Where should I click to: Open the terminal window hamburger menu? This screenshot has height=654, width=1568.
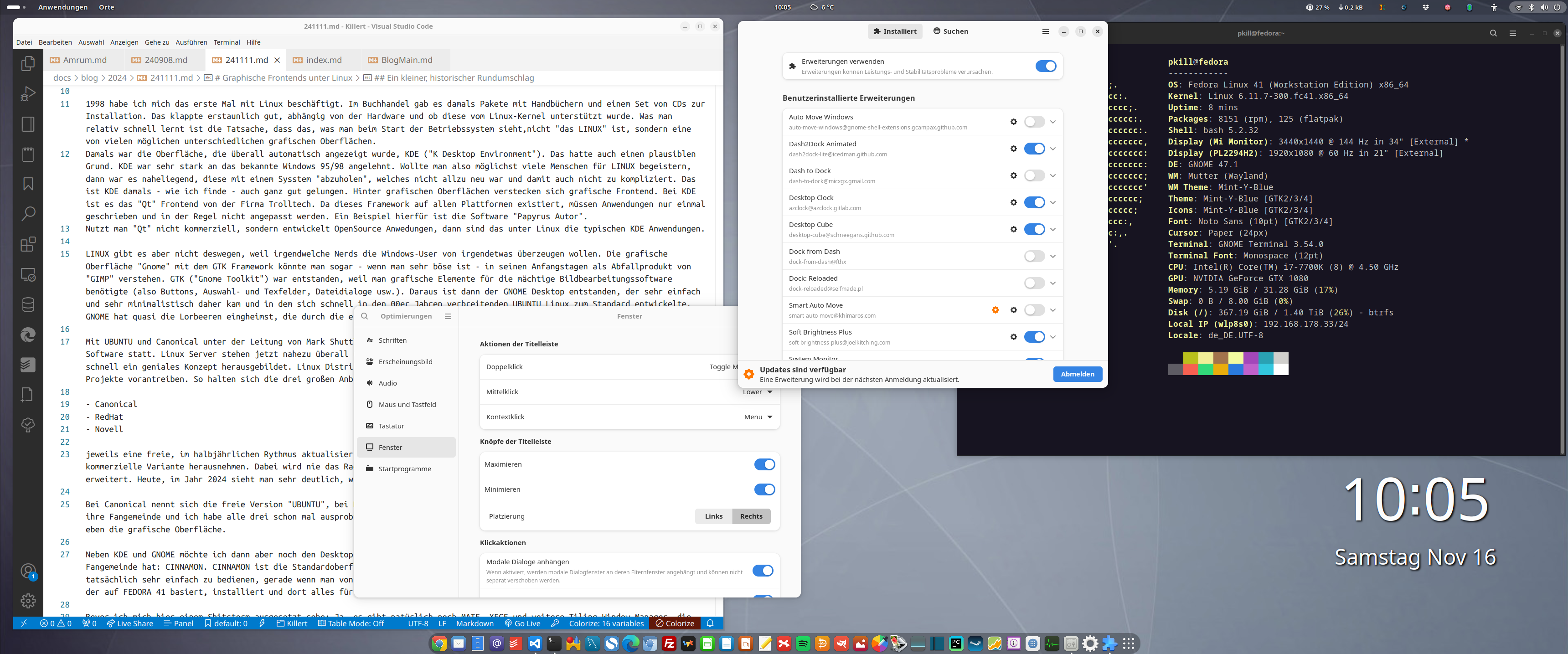(1512, 33)
